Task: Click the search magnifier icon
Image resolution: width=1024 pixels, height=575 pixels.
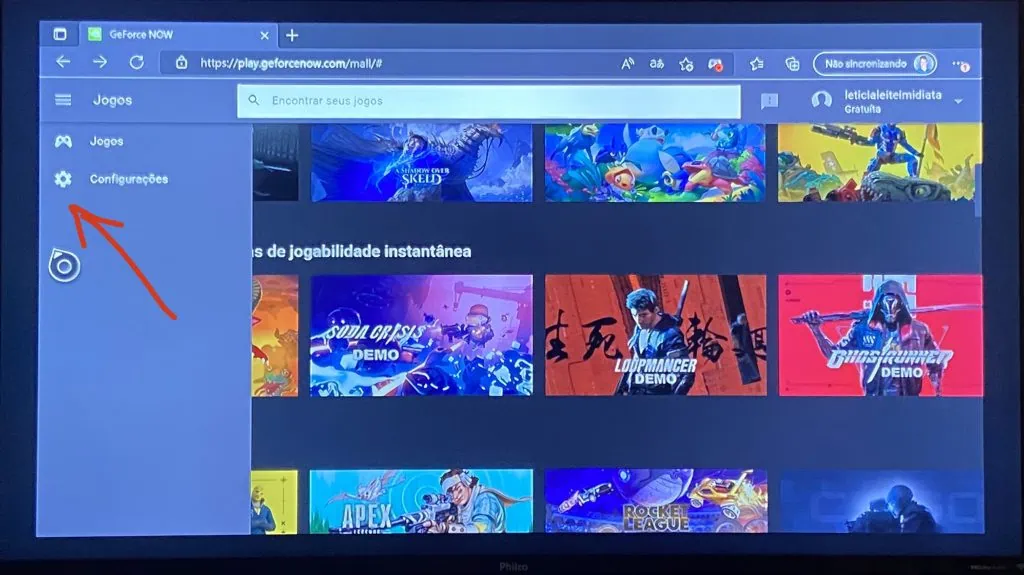Action: pos(254,101)
